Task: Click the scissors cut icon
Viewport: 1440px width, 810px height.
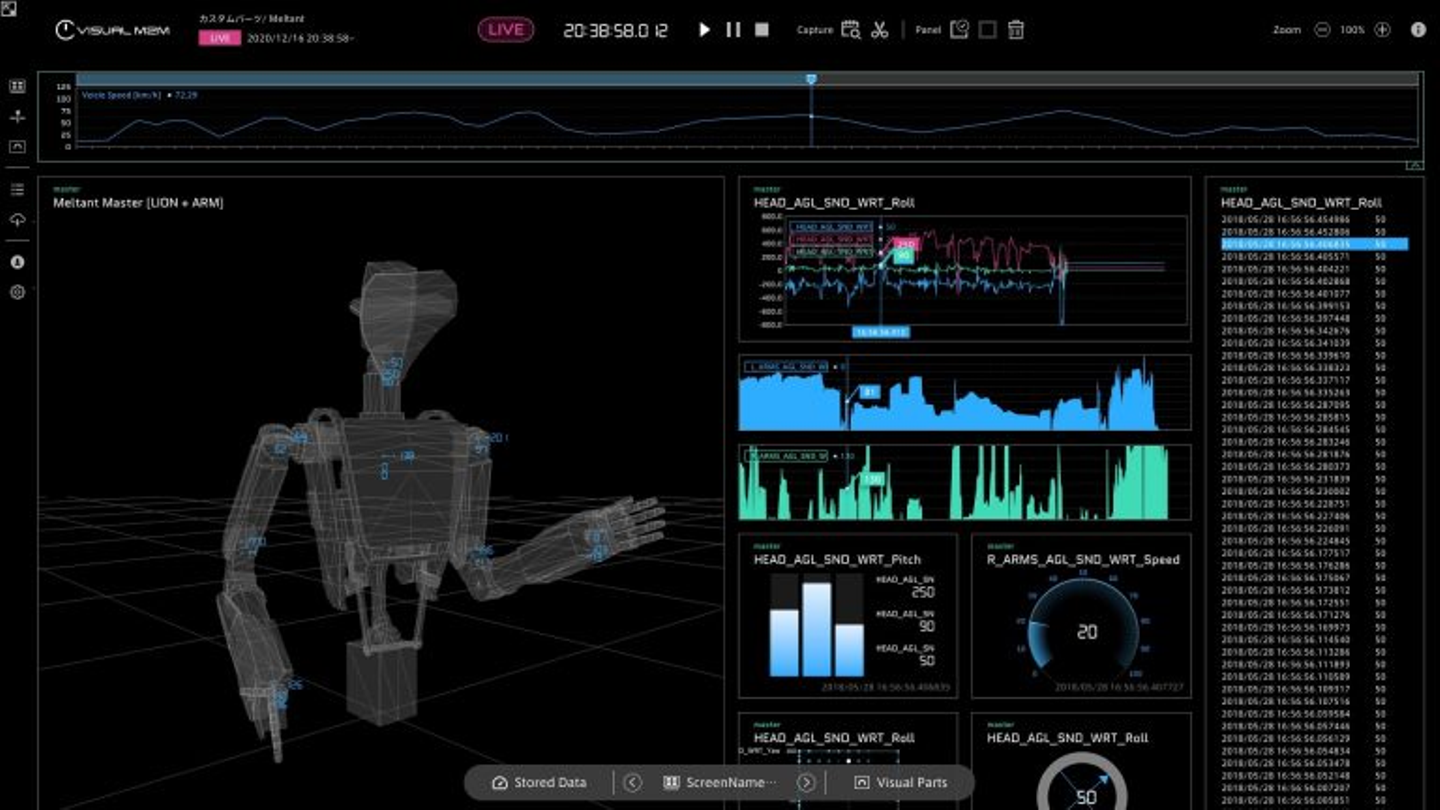Action: [879, 30]
